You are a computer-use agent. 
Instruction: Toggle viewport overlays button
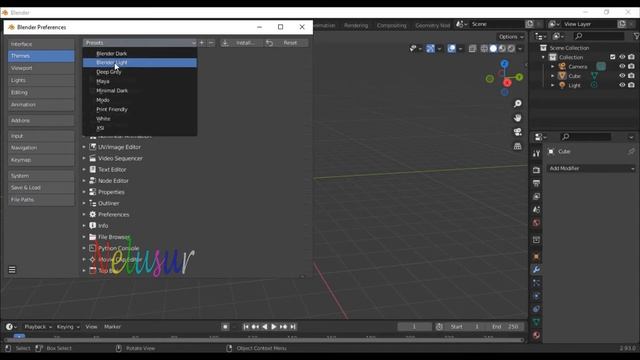pyautogui.click(x=451, y=49)
